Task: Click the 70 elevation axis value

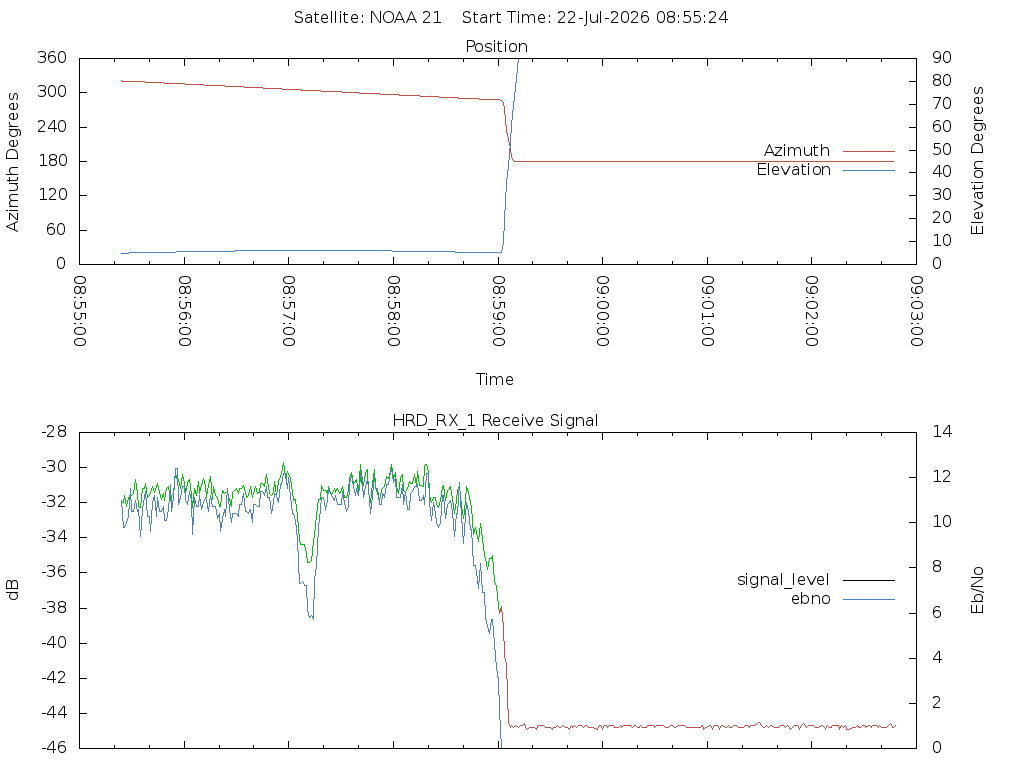Action: [942, 104]
